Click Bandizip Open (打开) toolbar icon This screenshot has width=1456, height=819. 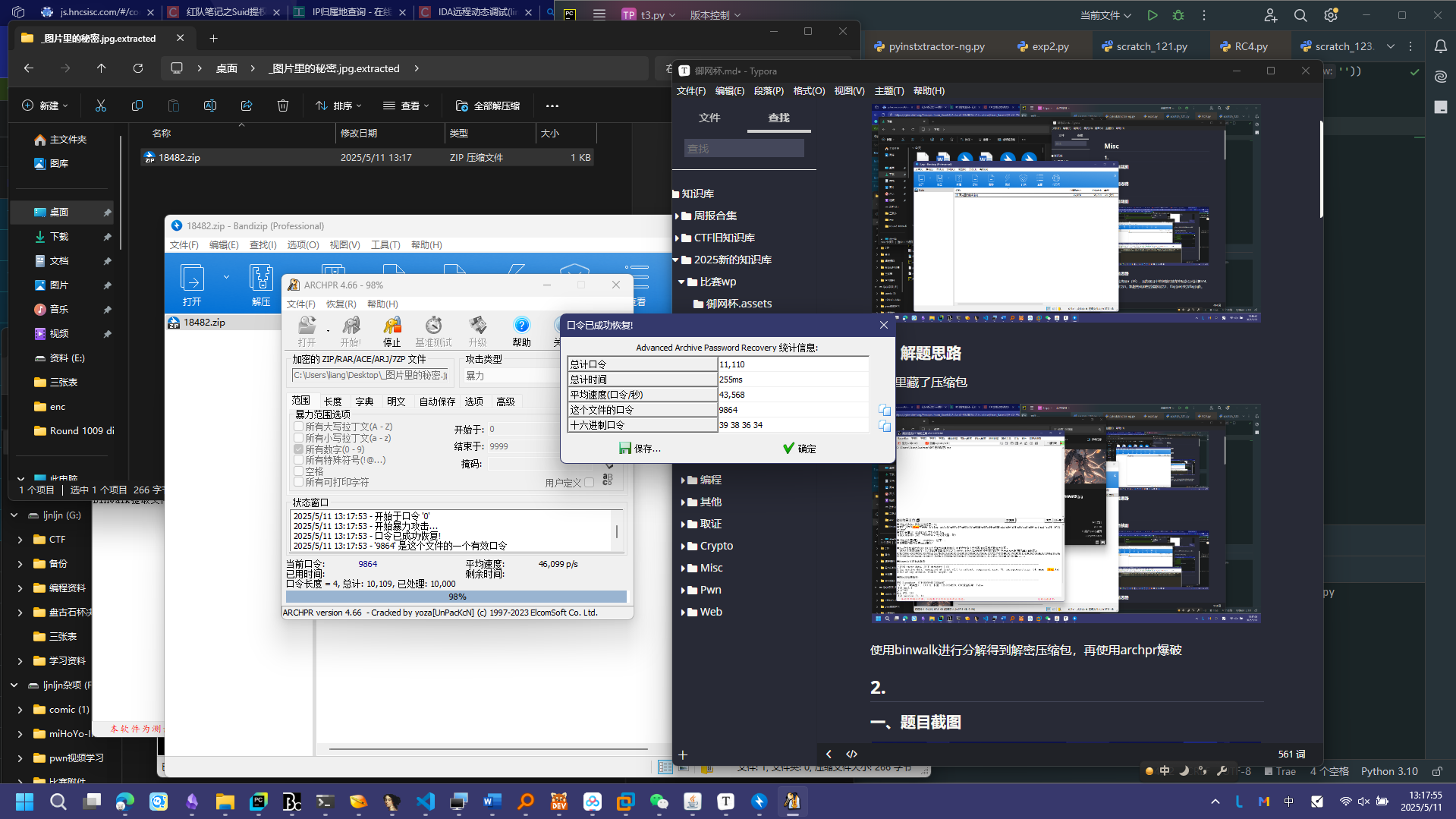click(x=192, y=279)
